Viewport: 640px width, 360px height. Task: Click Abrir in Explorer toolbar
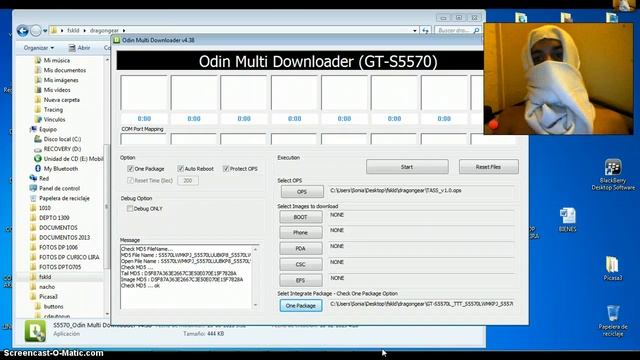[79, 48]
